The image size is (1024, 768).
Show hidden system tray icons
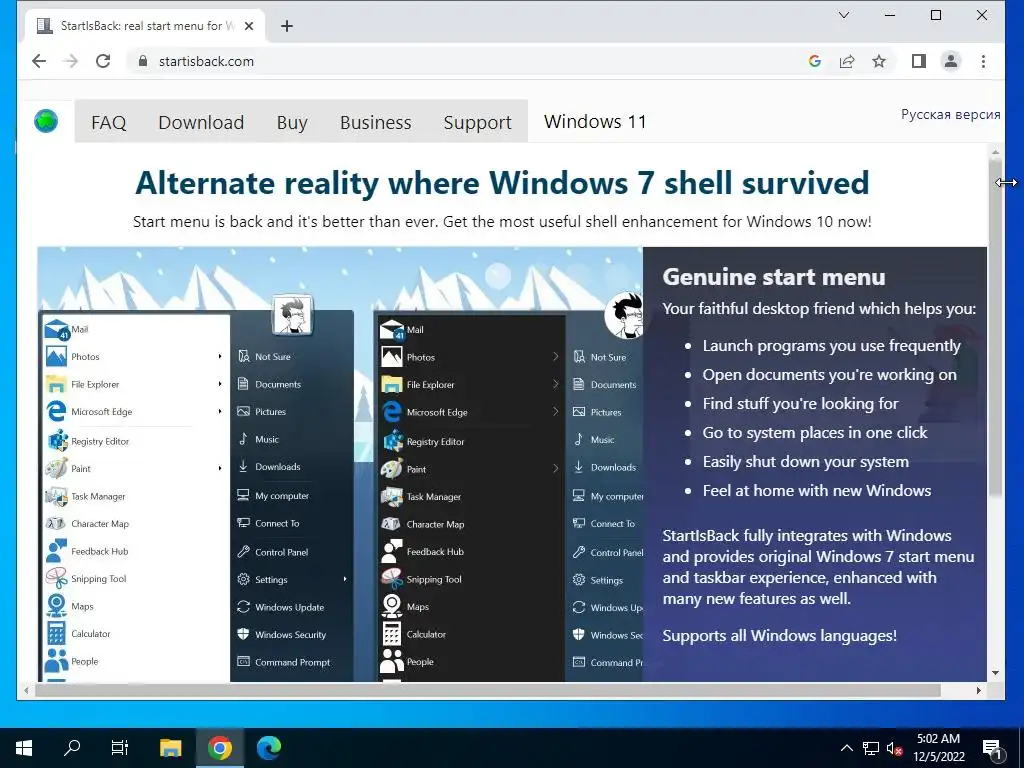pos(846,748)
